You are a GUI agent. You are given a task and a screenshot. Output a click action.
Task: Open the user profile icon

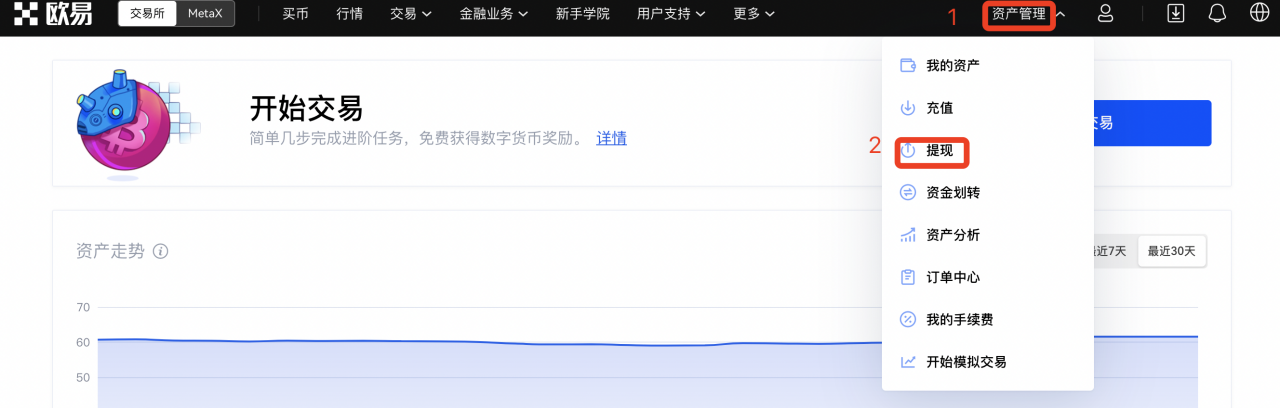tap(1105, 14)
